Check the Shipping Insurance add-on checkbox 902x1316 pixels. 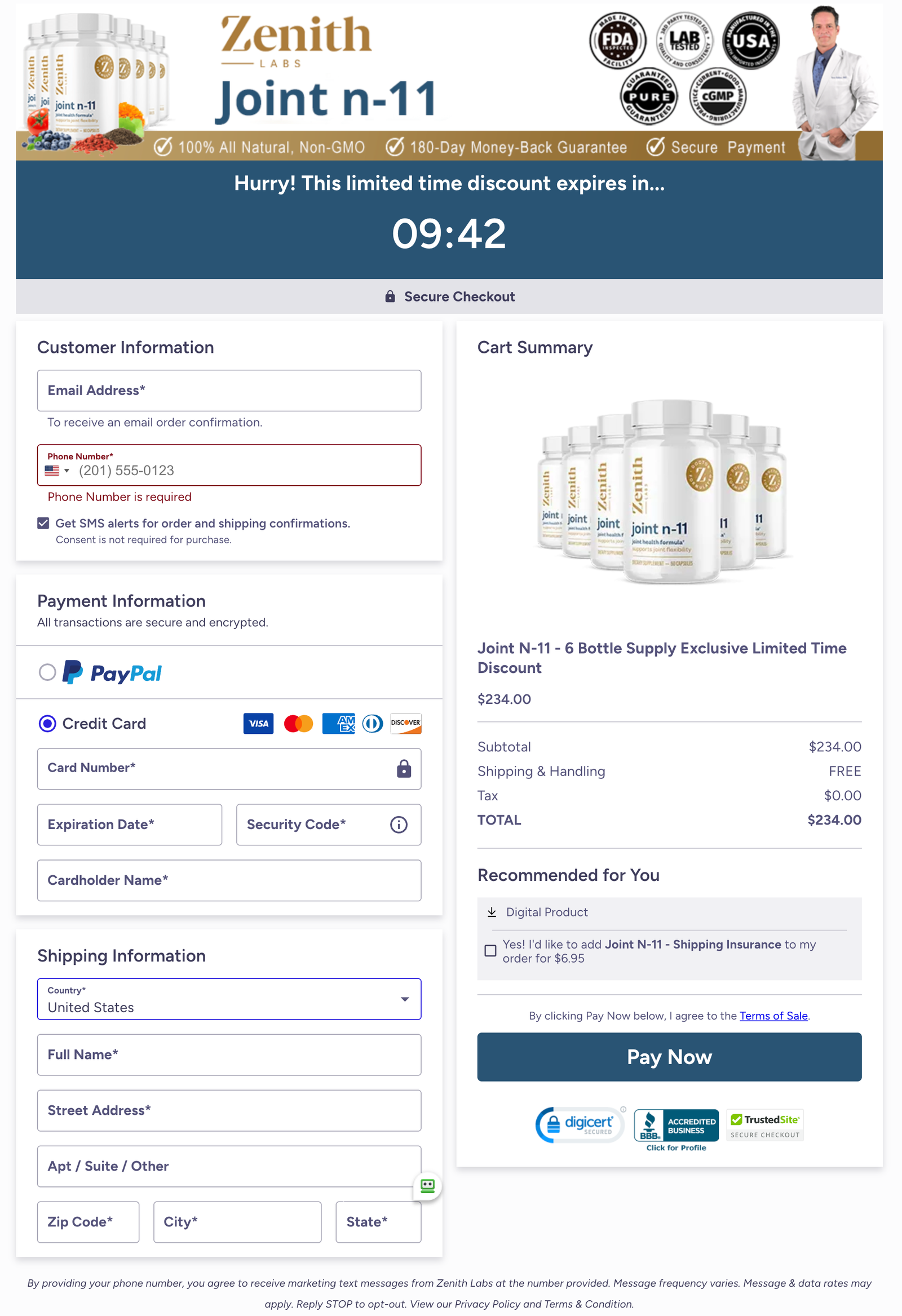click(x=490, y=951)
